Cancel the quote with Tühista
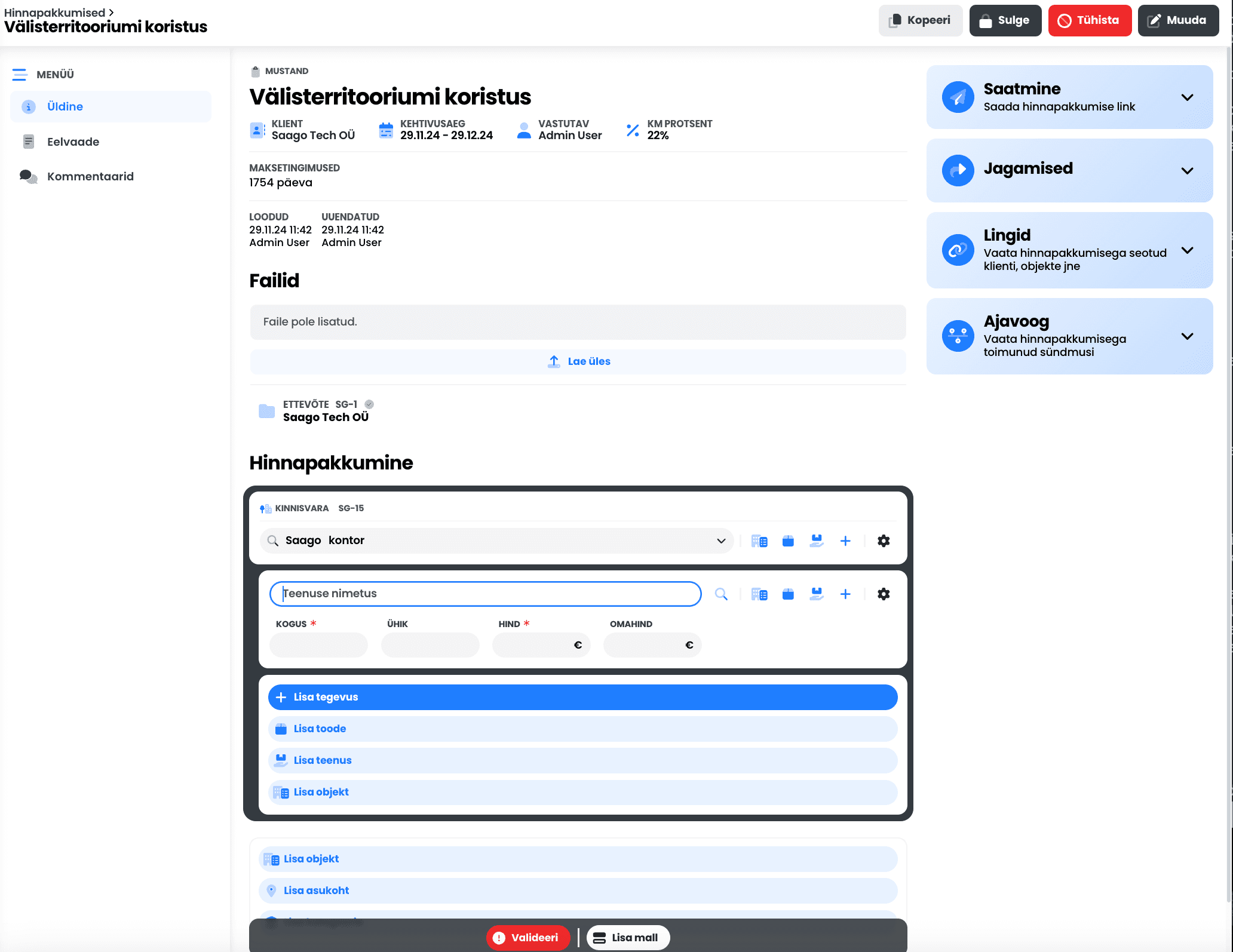1233x952 pixels. pos(1090,20)
